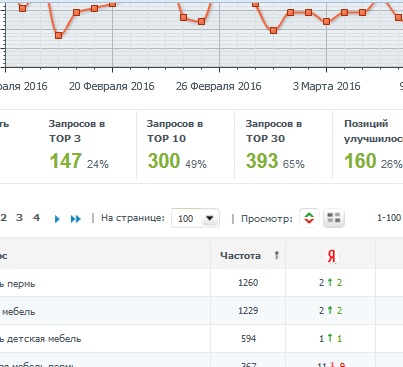Select the 160 positions improved value
Image resolution: width=403 pixels, height=367 pixels.
360,161
